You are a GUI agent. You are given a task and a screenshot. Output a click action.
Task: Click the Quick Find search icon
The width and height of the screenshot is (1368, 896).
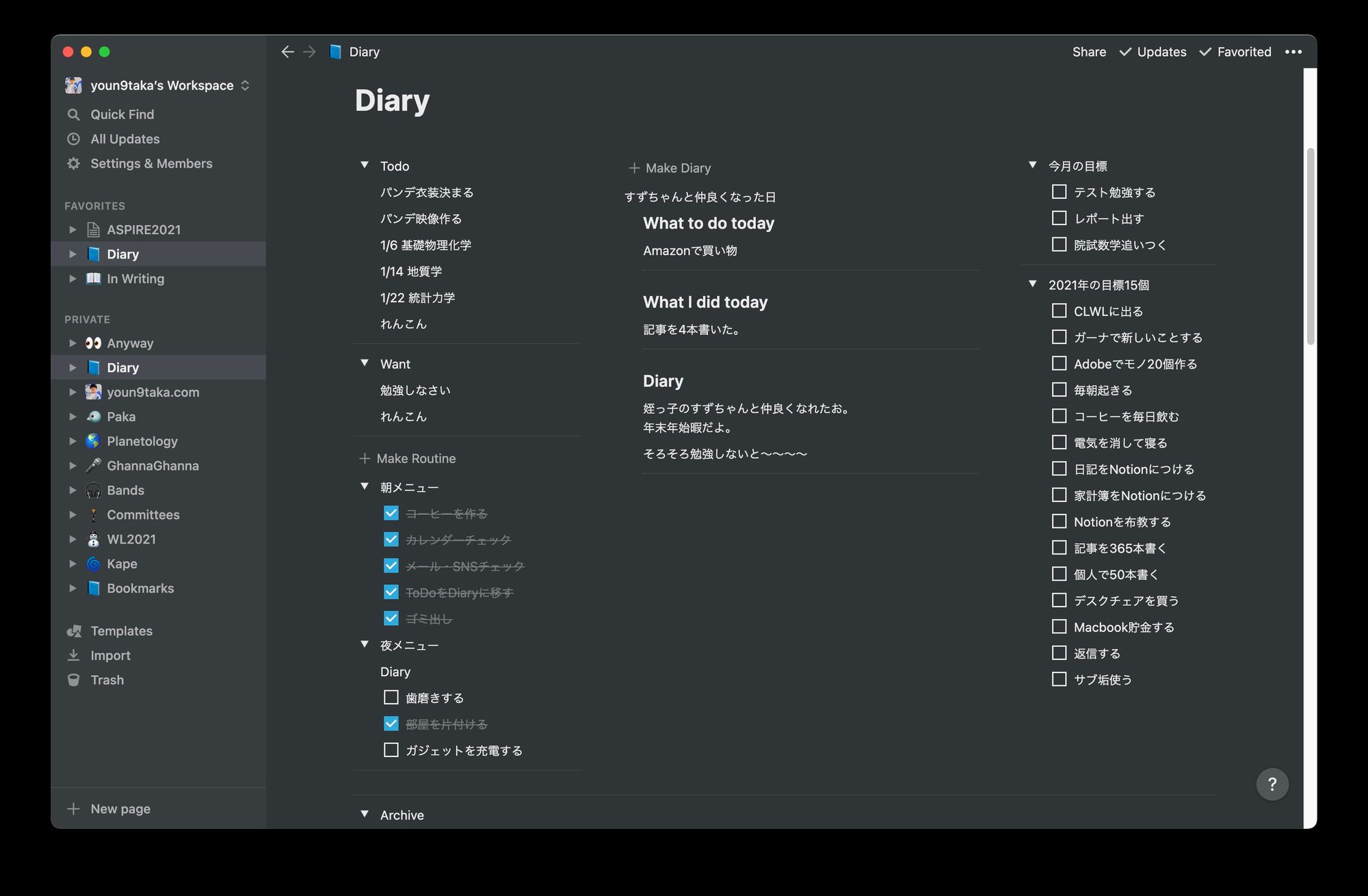[x=74, y=114]
